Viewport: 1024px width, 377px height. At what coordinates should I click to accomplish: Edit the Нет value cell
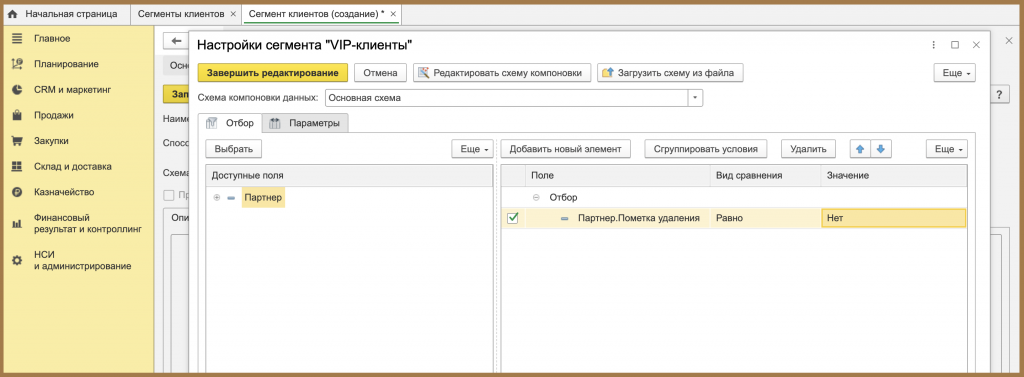(893, 218)
